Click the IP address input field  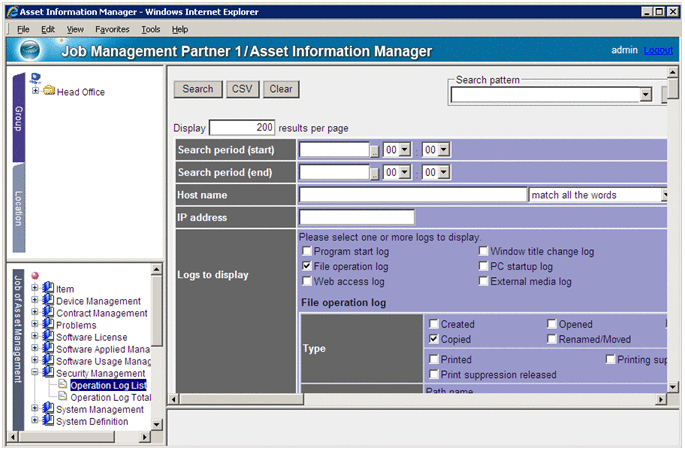click(x=356, y=217)
